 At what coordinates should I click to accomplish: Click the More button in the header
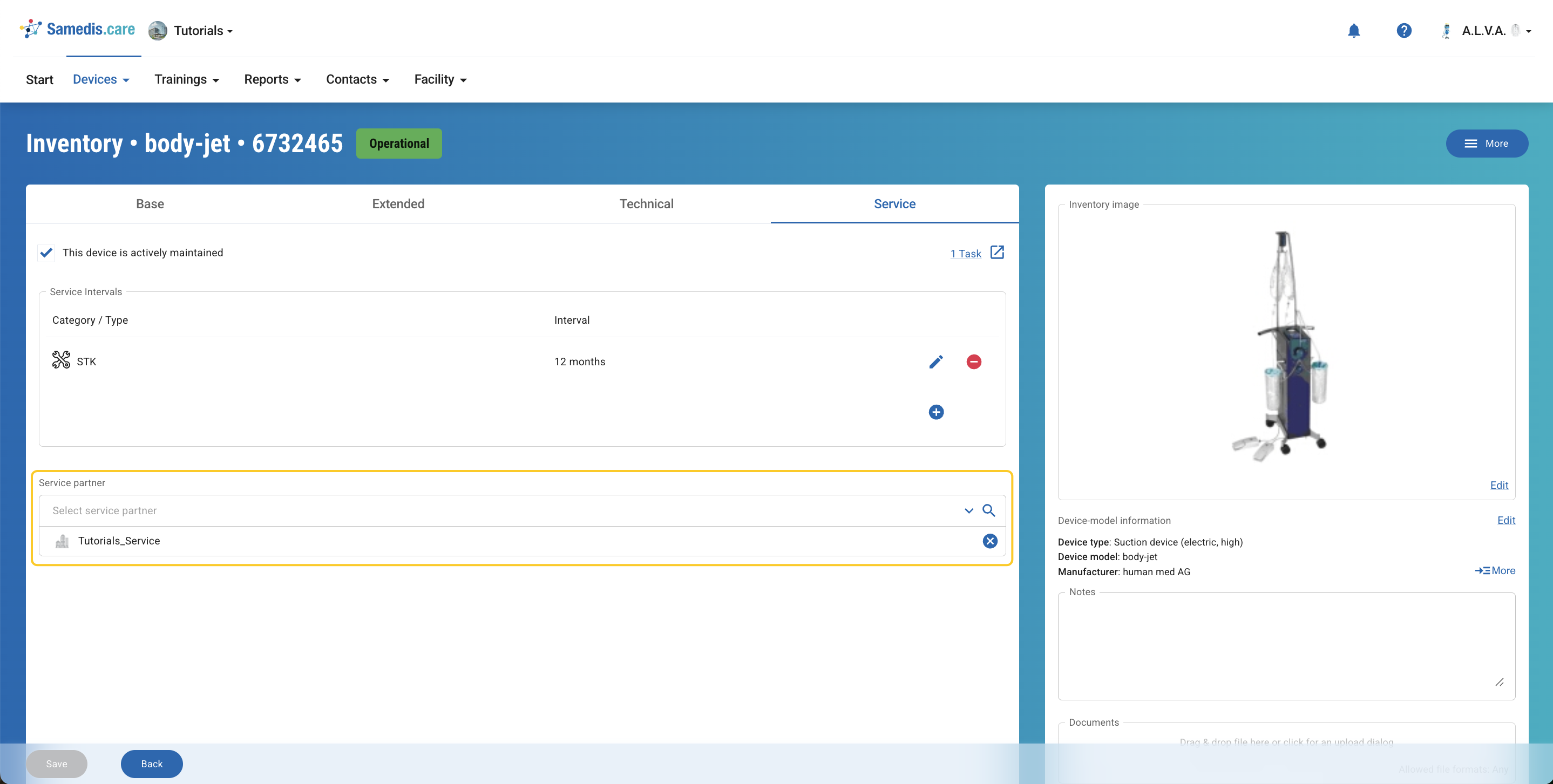tap(1487, 144)
